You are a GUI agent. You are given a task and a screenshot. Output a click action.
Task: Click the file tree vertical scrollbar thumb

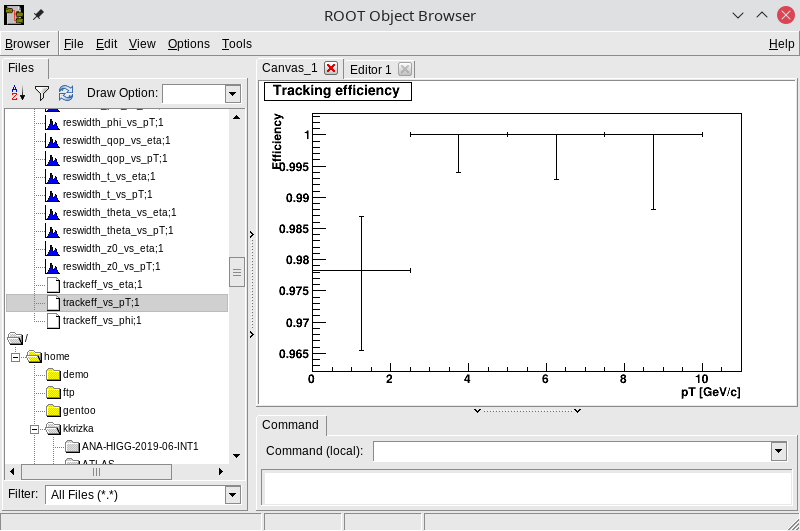pos(237,271)
